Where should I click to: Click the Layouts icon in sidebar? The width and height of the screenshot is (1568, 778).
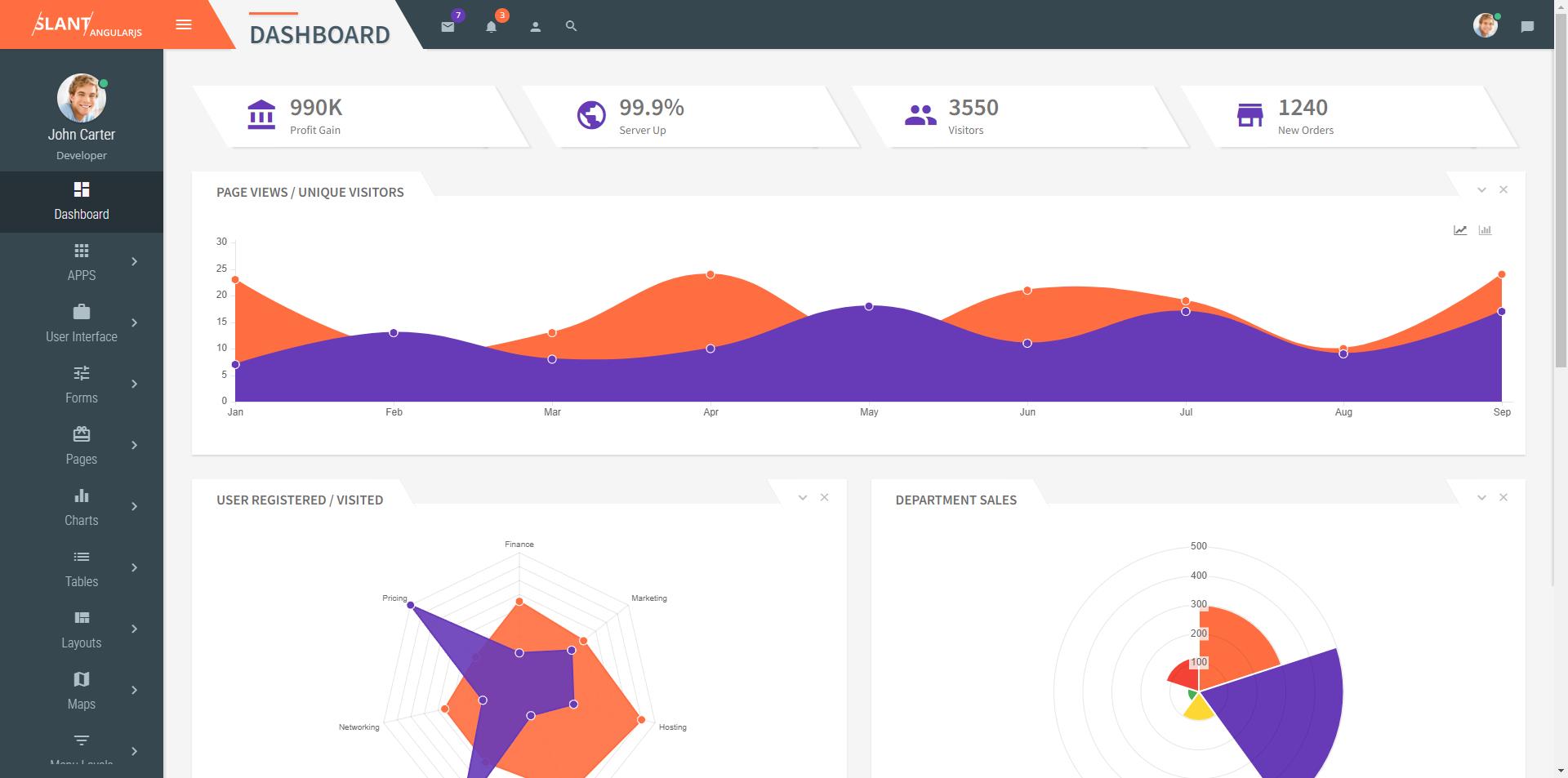82,618
